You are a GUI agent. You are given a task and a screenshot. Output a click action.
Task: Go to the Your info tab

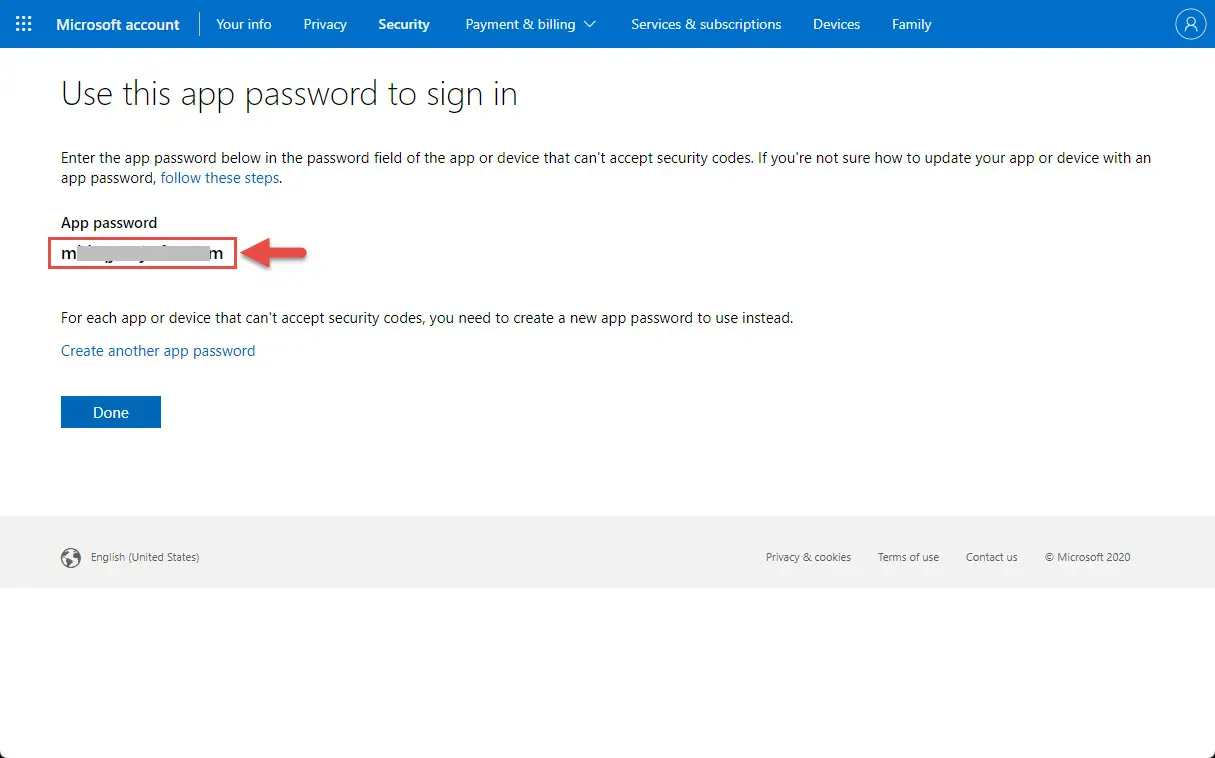coord(244,24)
